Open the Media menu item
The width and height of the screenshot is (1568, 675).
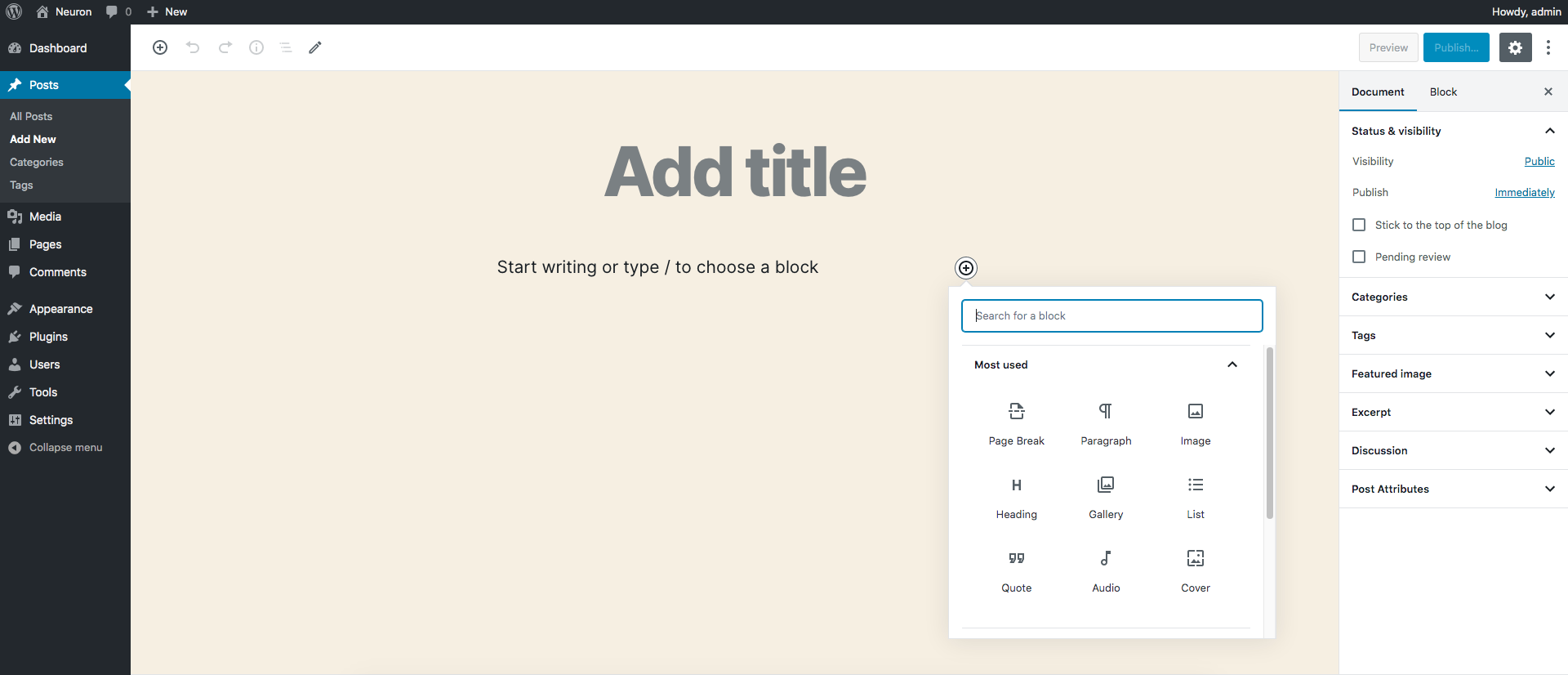pos(65,217)
